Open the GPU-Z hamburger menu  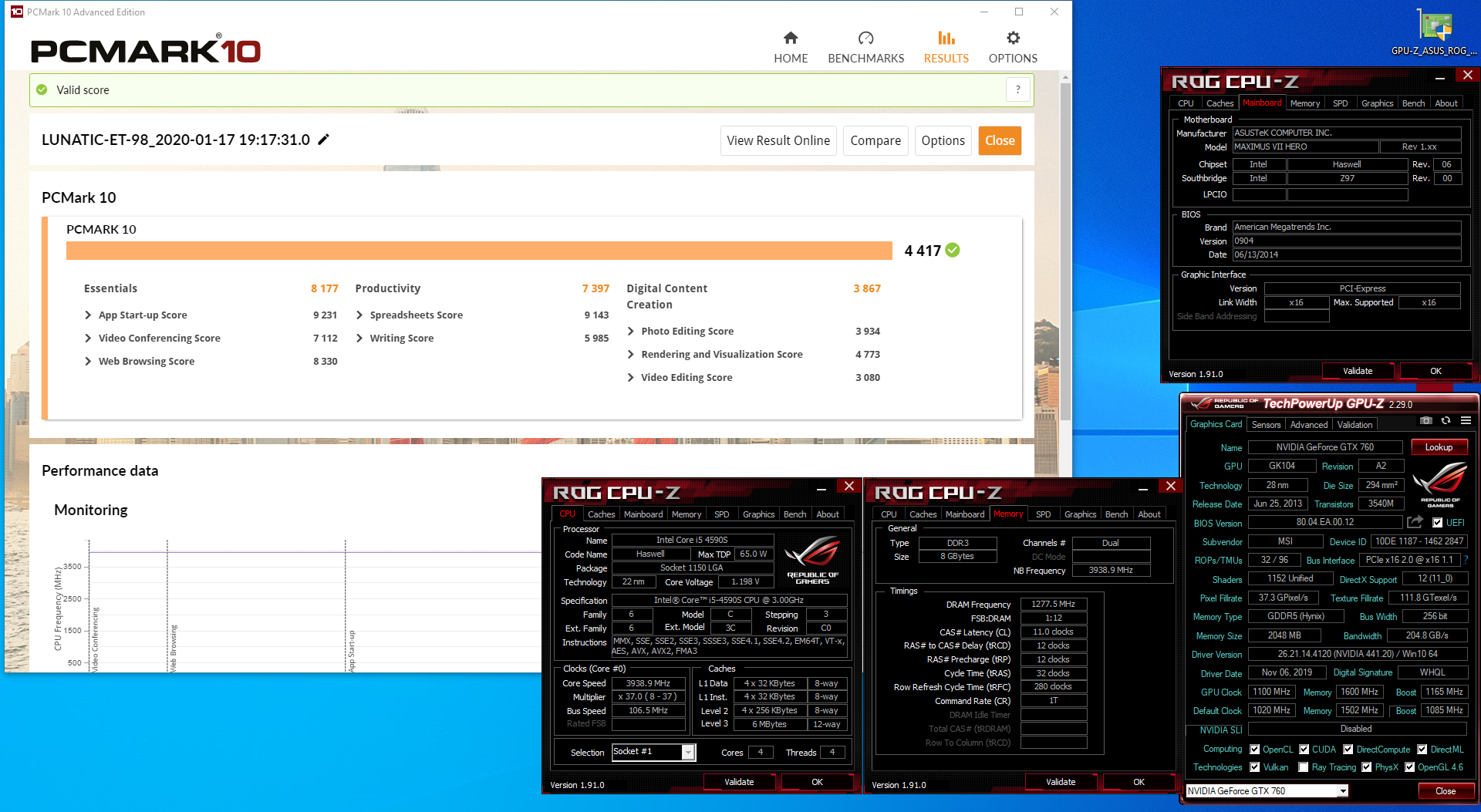[1466, 420]
